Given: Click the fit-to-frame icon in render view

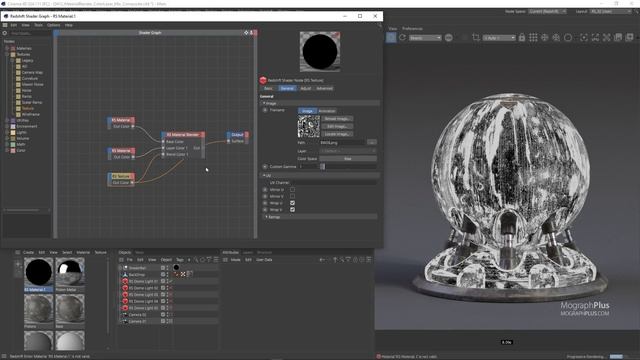Looking at the screenshot, I should tap(584, 38).
